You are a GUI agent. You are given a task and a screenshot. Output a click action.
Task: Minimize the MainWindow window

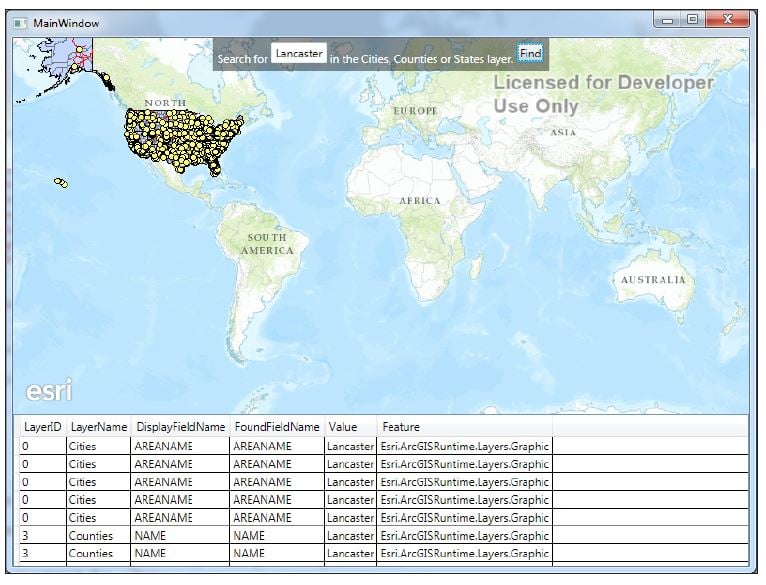click(668, 20)
